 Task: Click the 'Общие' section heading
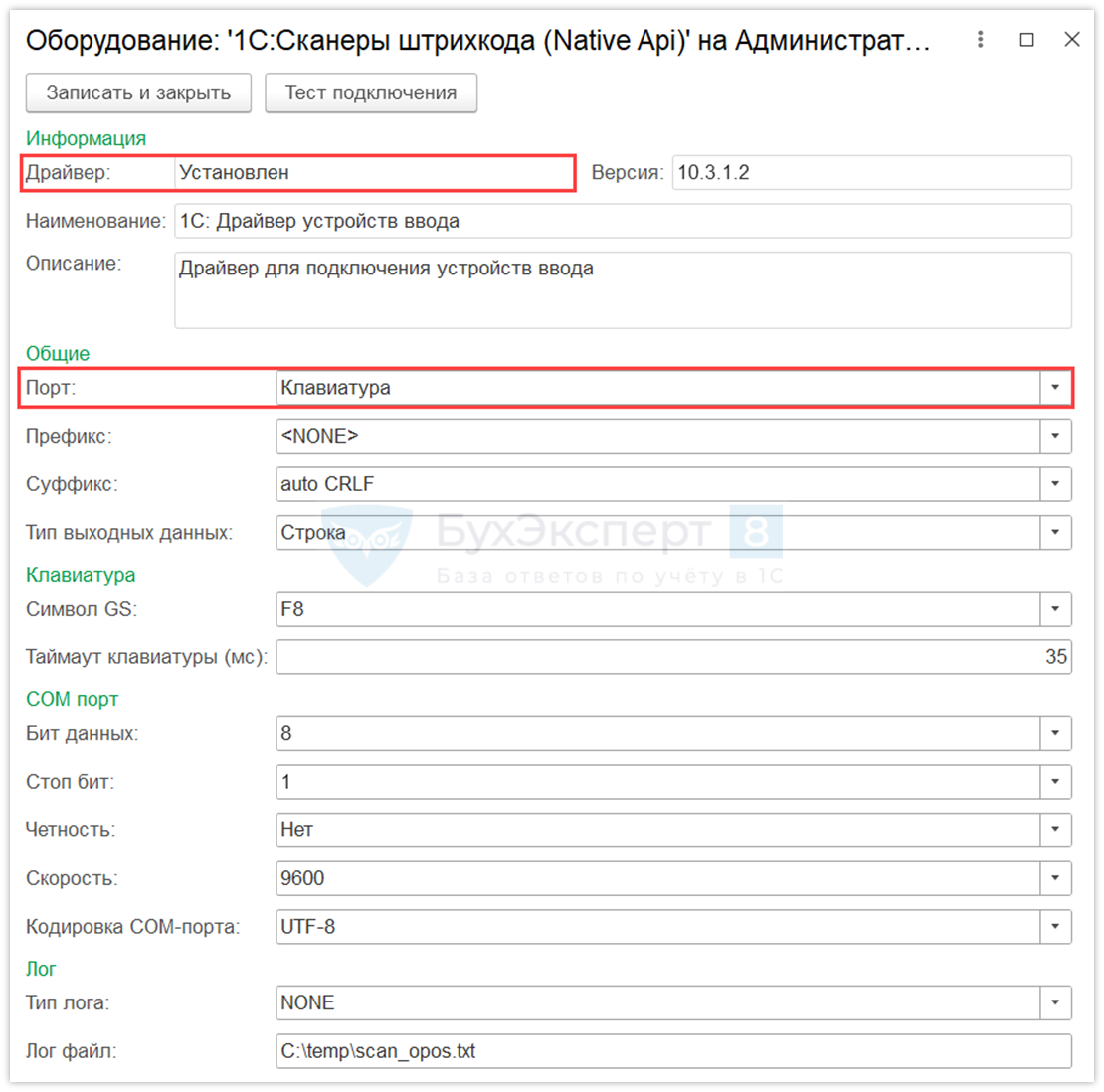58,353
